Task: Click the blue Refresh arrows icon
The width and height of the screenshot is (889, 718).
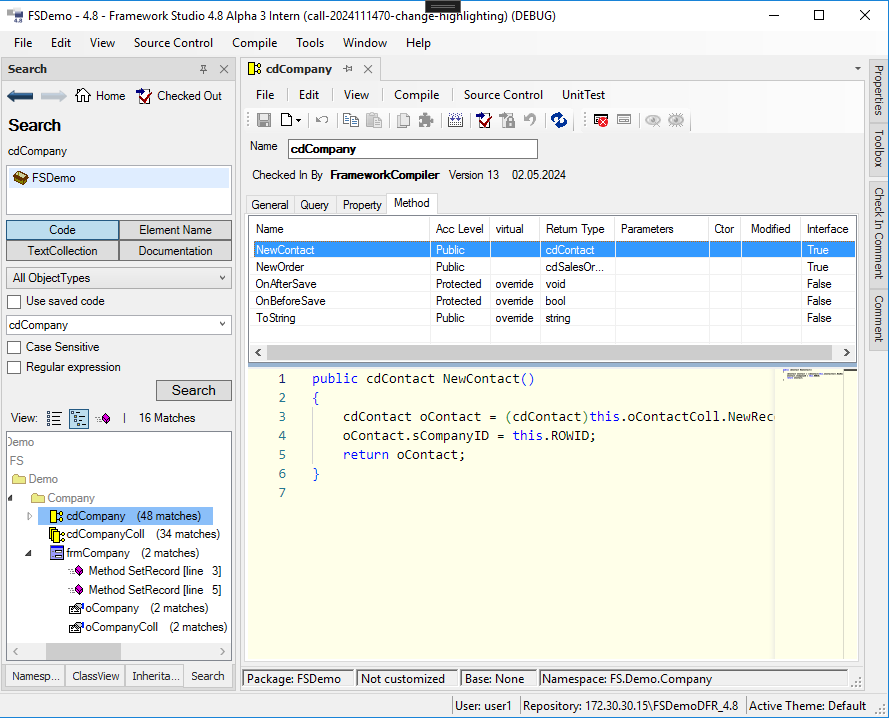Action: pyautogui.click(x=558, y=120)
